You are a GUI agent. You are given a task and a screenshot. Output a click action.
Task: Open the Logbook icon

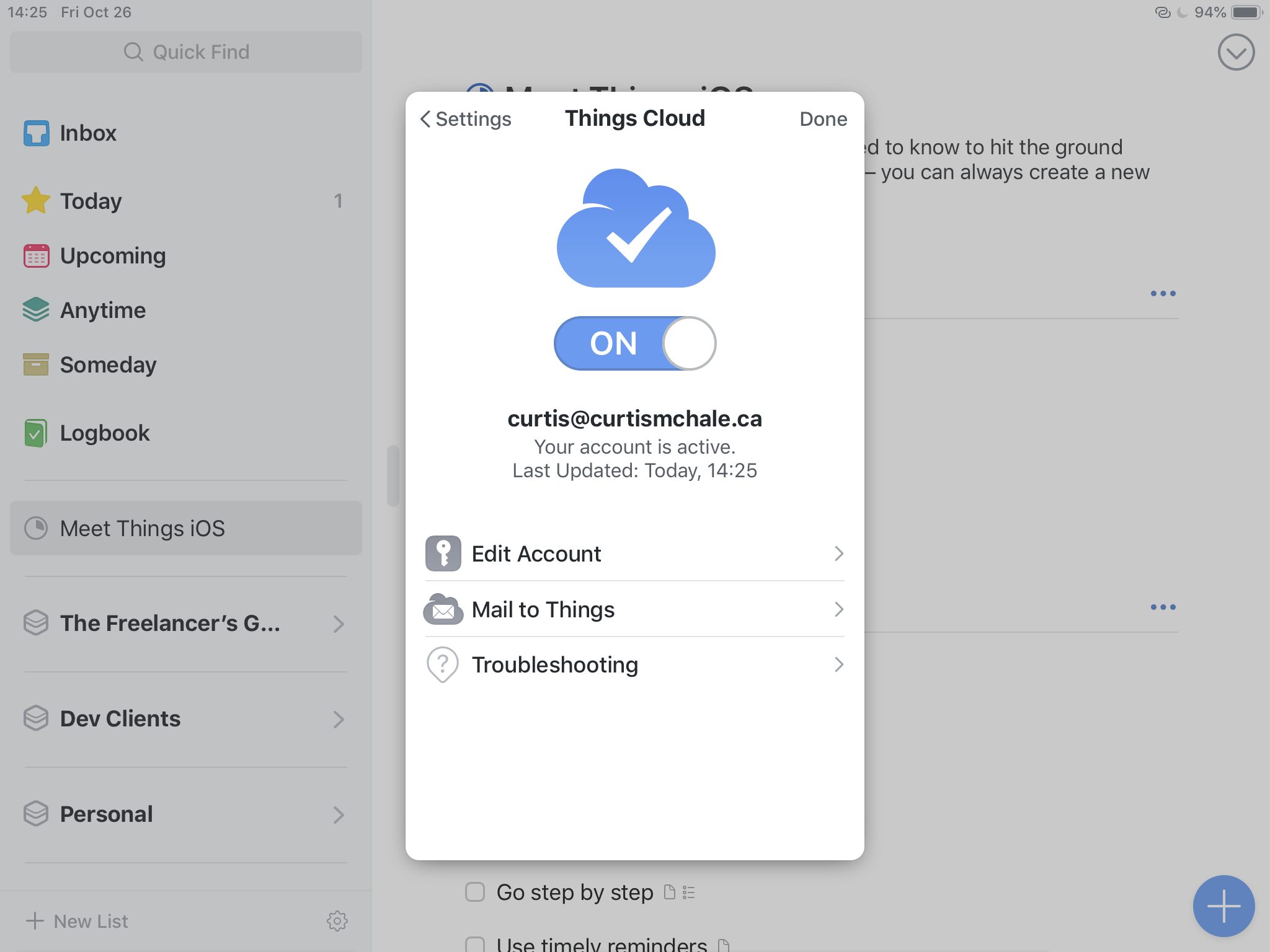pyautogui.click(x=36, y=433)
